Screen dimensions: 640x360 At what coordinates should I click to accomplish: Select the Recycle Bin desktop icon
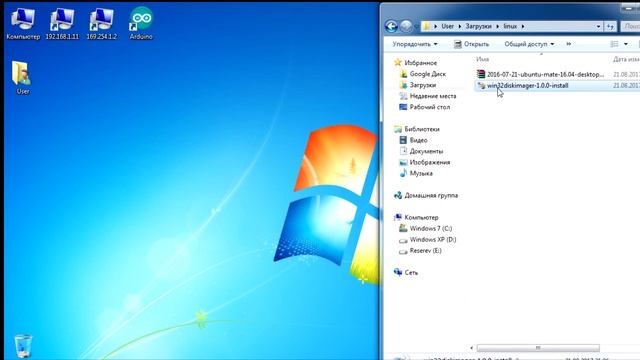(23, 346)
